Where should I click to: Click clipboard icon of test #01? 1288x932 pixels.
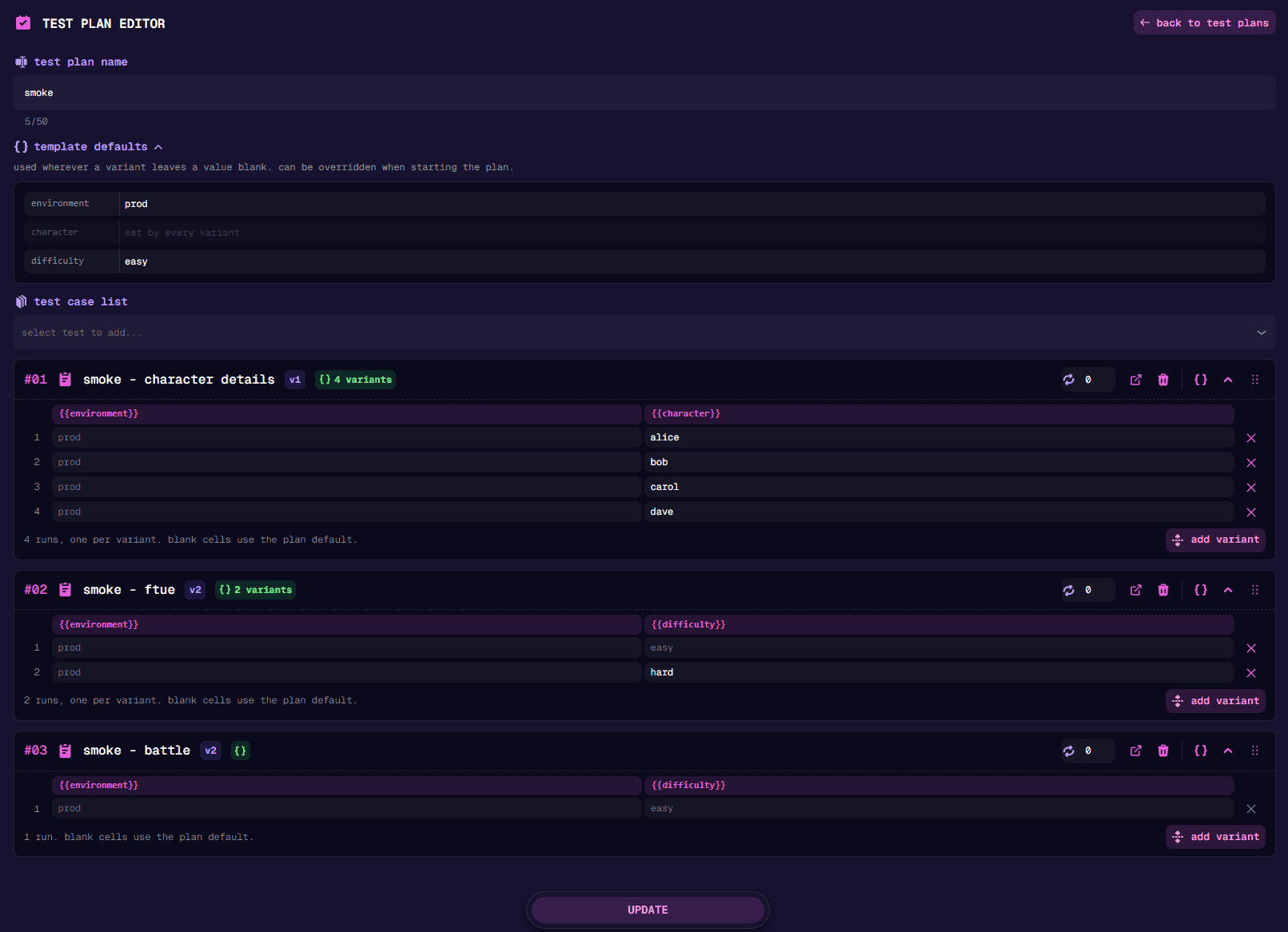click(66, 380)
